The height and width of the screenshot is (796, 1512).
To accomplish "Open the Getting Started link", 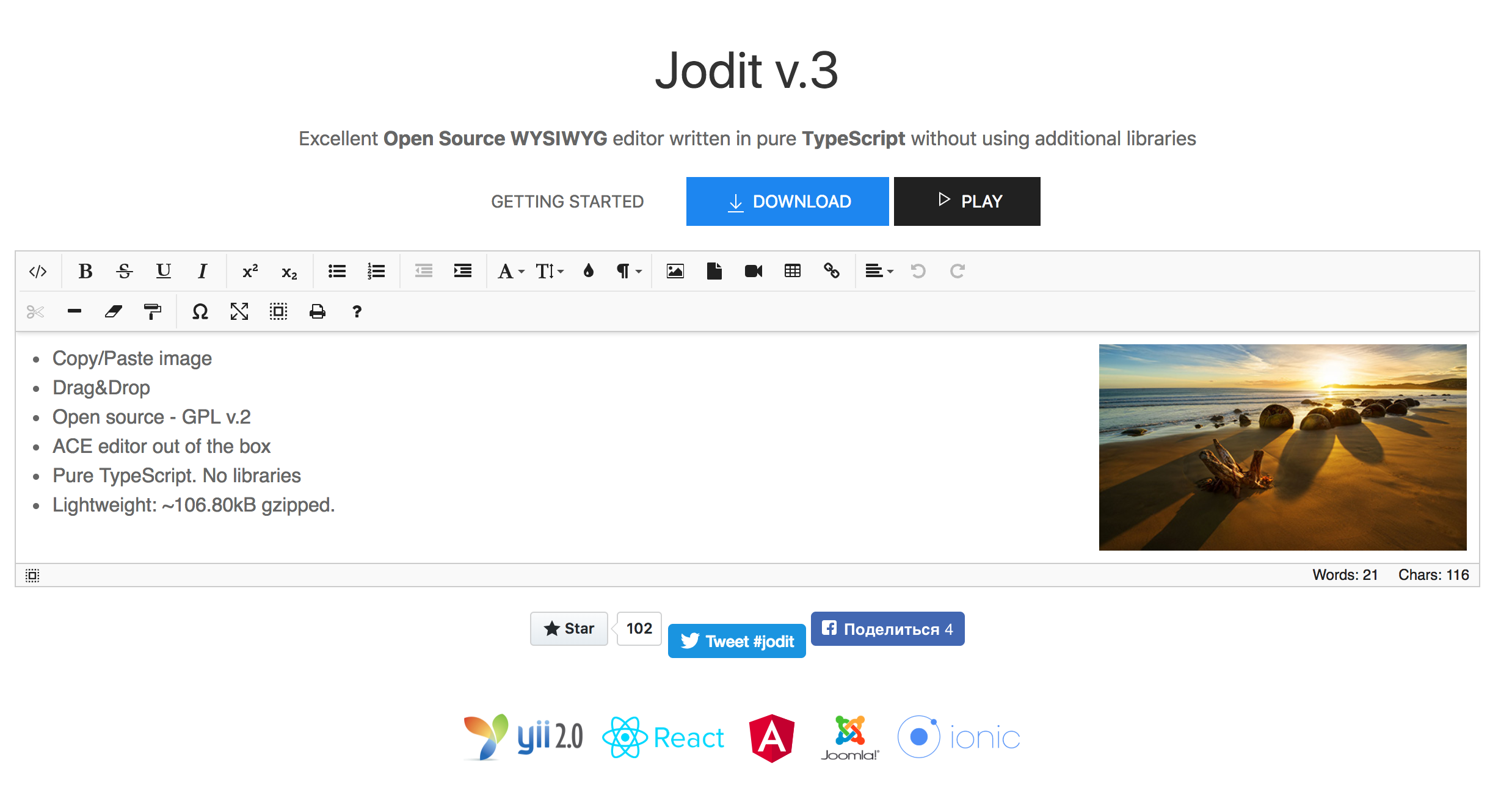I will click(x=567, y=201).
